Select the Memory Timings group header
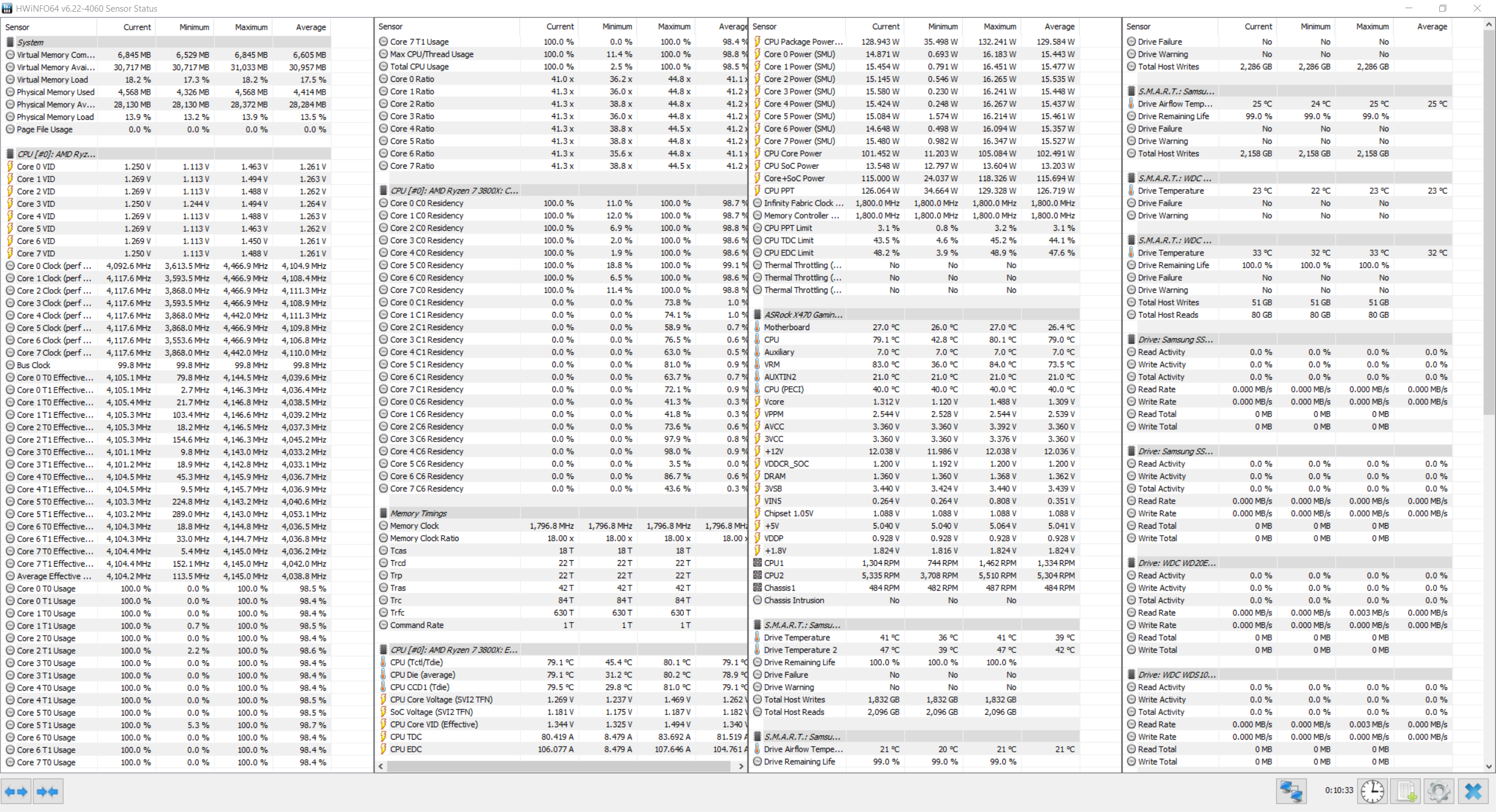 point(418,513)
